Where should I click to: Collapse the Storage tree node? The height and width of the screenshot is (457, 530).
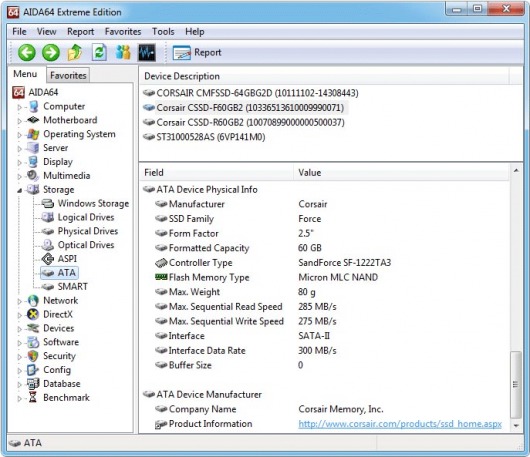pyautogui.click(x=19, y=190)
